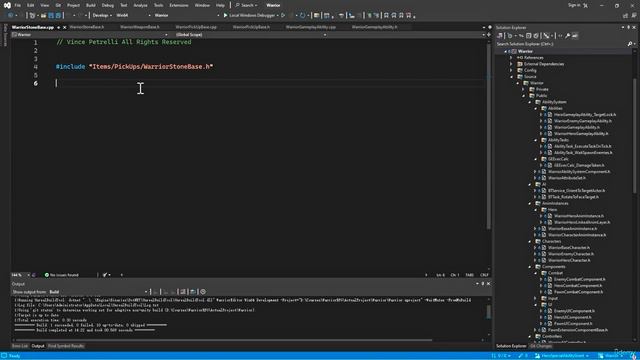Select WarriorBaseCharacter.h in tree

click(x=569, y=247)
